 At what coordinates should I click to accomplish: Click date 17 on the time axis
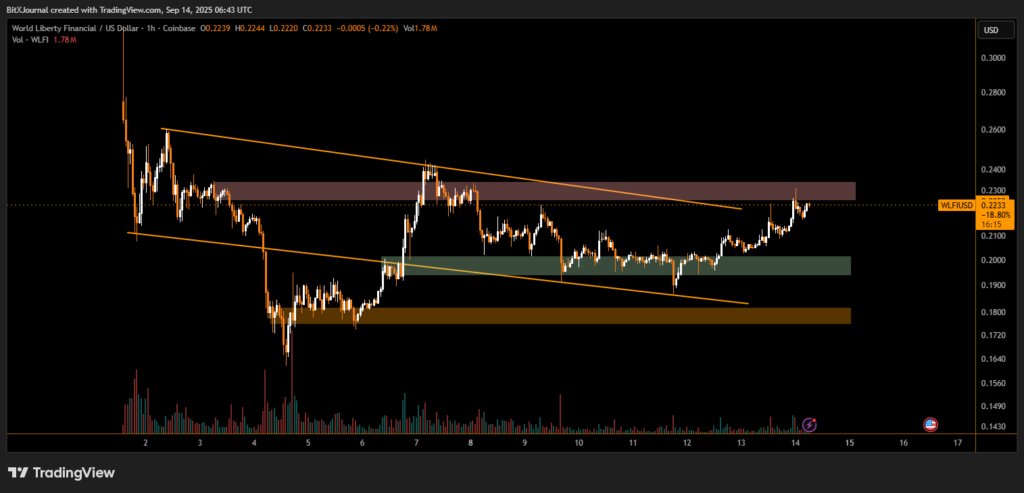[958, 442]
